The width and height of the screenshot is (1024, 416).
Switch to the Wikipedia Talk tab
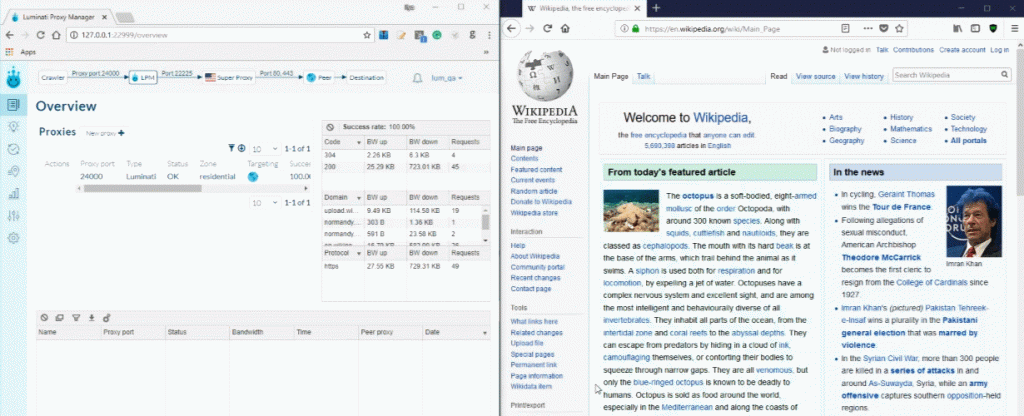point(644,76)
